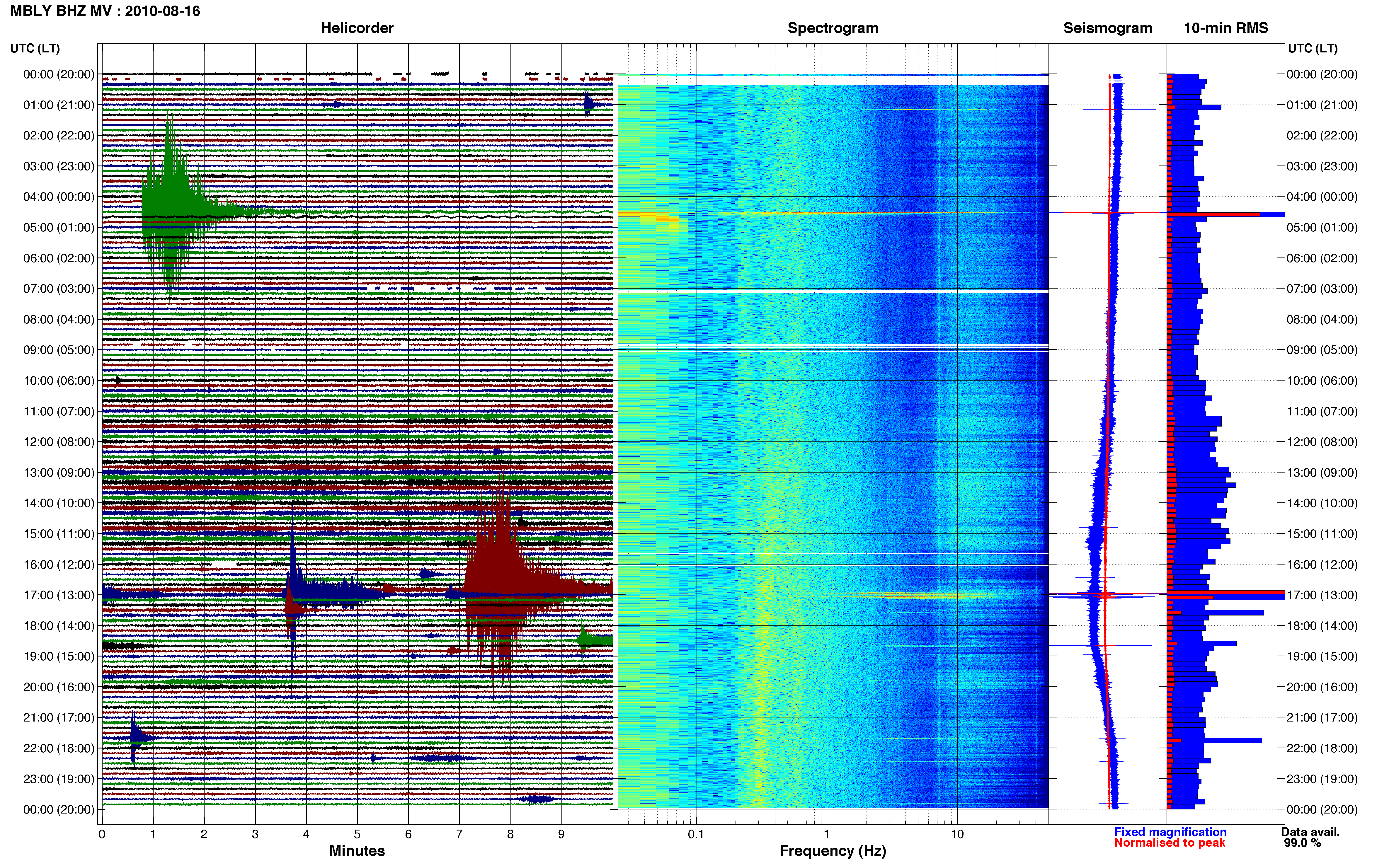Click the '1' Hz frequency tick label
This screenshot has width=1389, height=868.
(x=826, y=834)
